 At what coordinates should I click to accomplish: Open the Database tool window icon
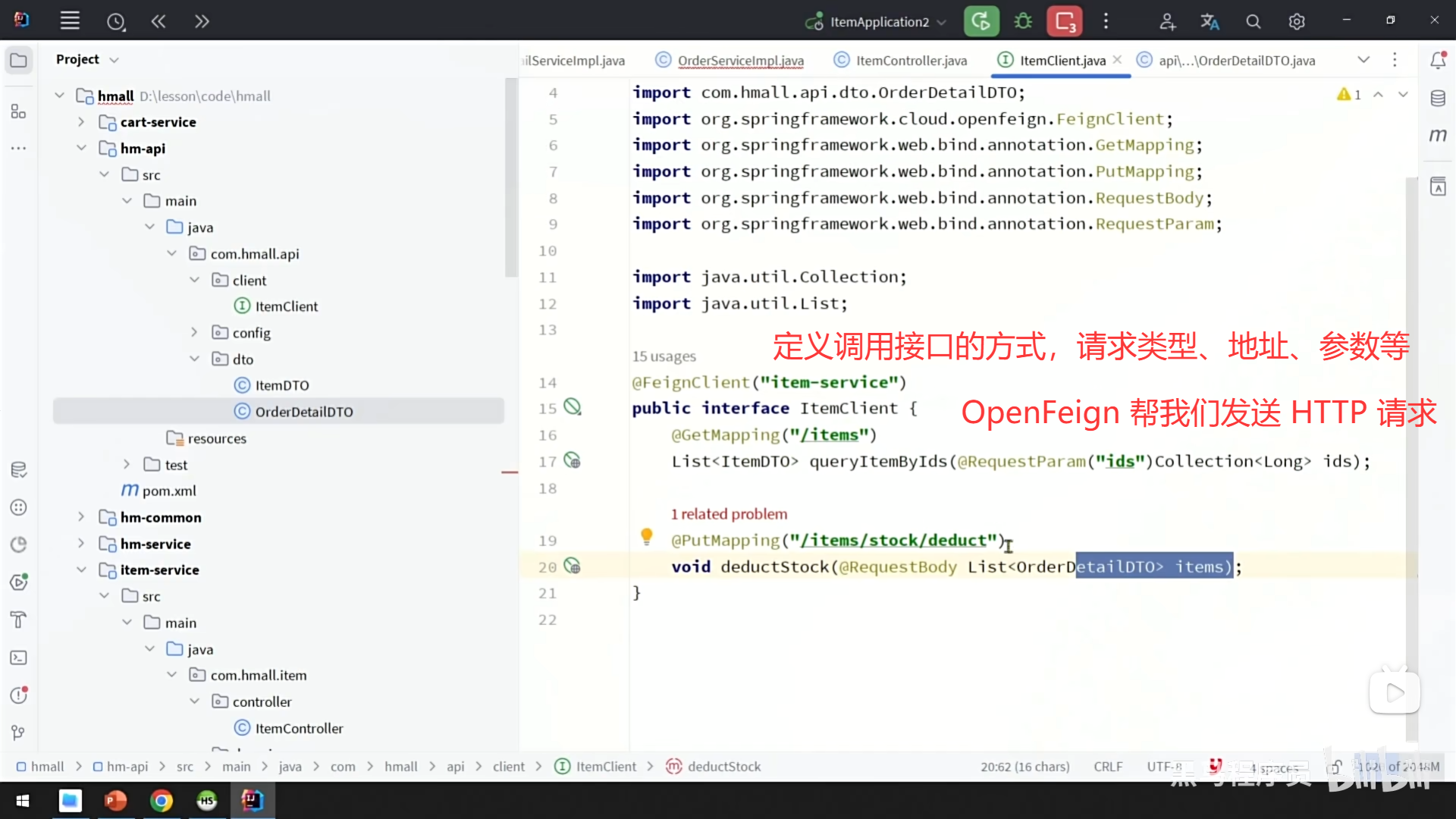1438,98
